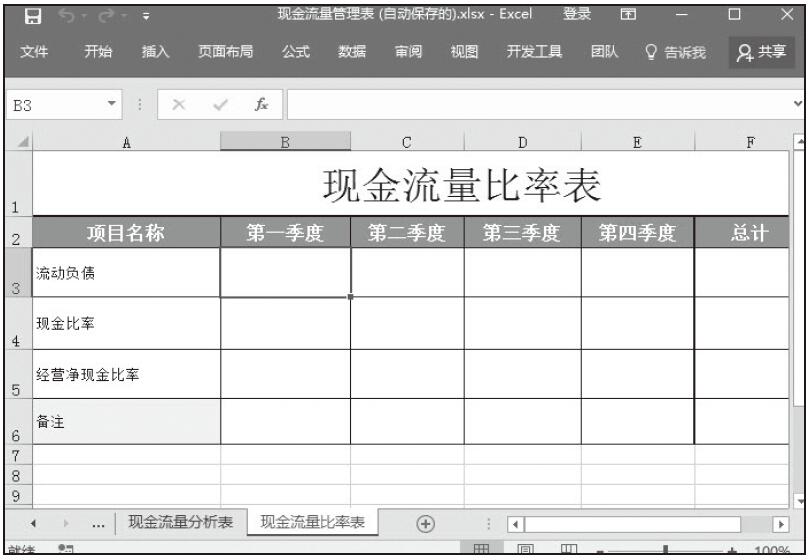Screen dimensions: 809x560
Task: Select the 流动负债 cell in column A
Action: (x=126, y=273)
